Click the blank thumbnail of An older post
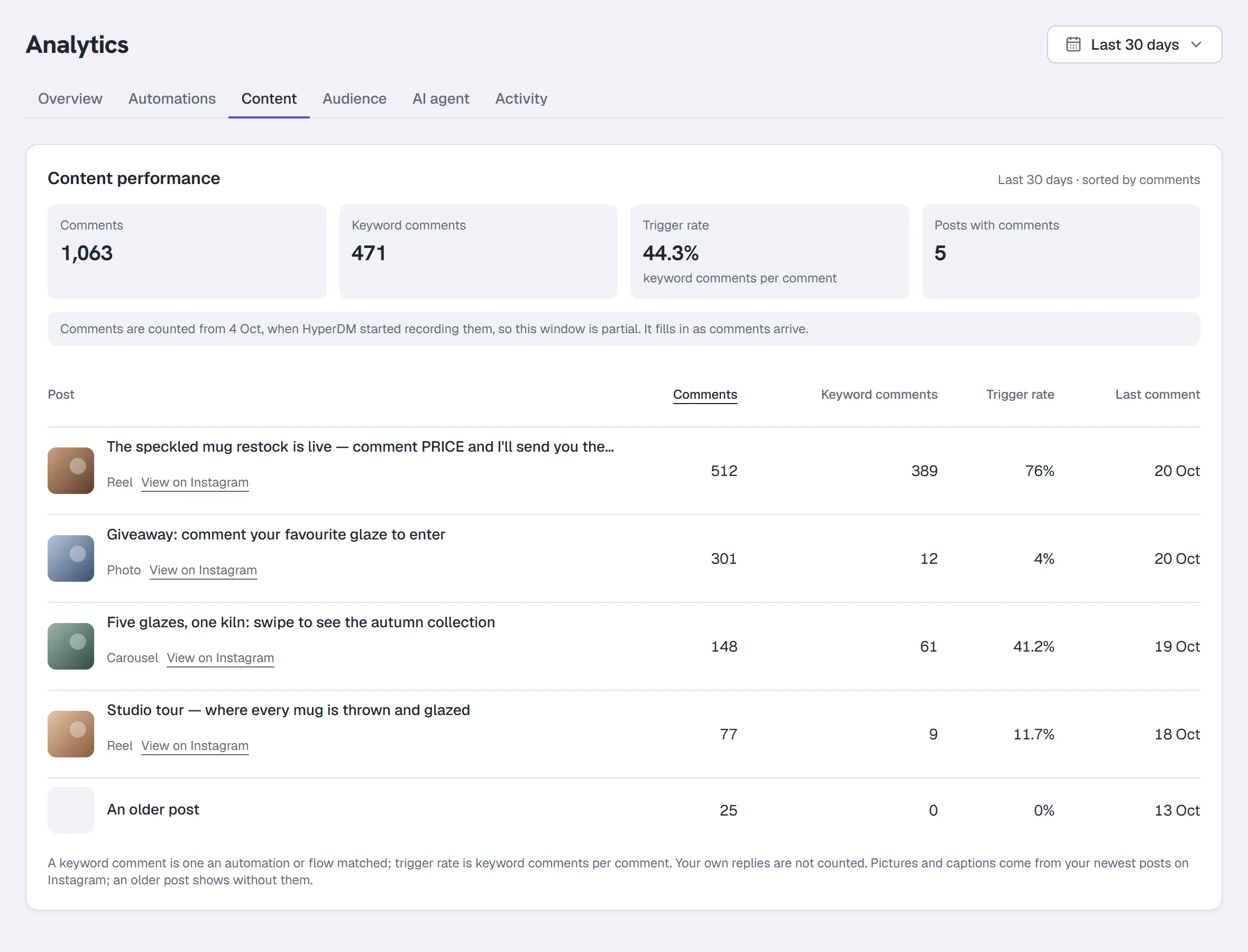Image resolution: width=1248 pixels, height=952 pixels. (71, 810)
